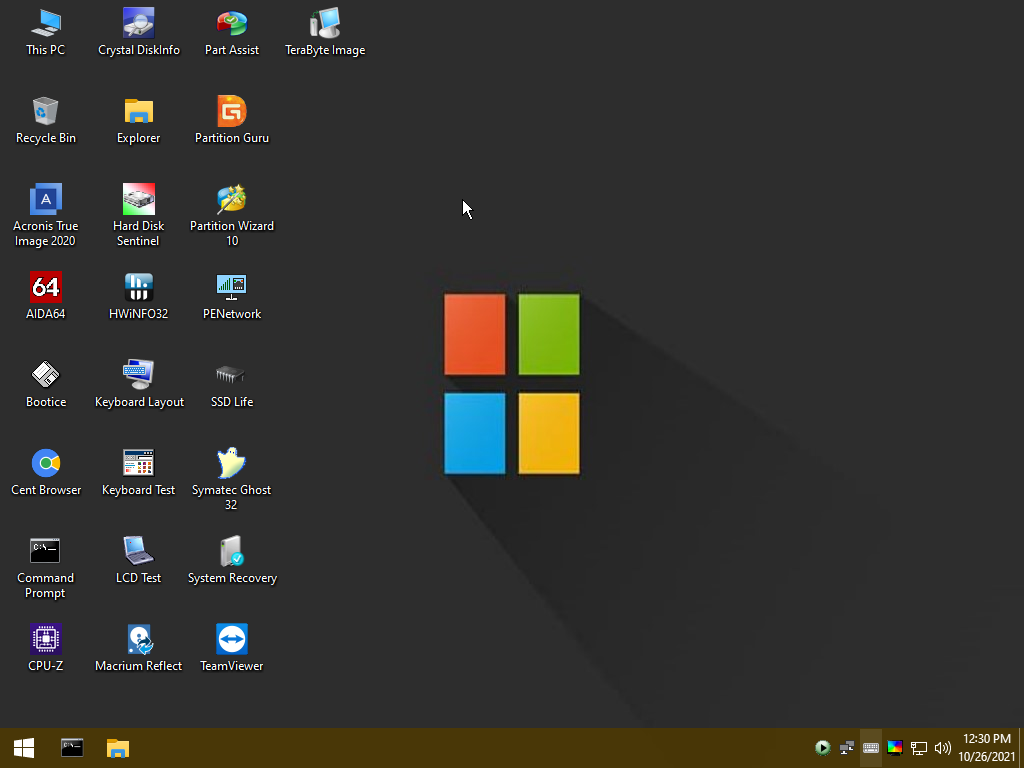The height and width of the screenshot is (768, 1024).
Task: Select the System Recovery icon
Action: [232, 560]
